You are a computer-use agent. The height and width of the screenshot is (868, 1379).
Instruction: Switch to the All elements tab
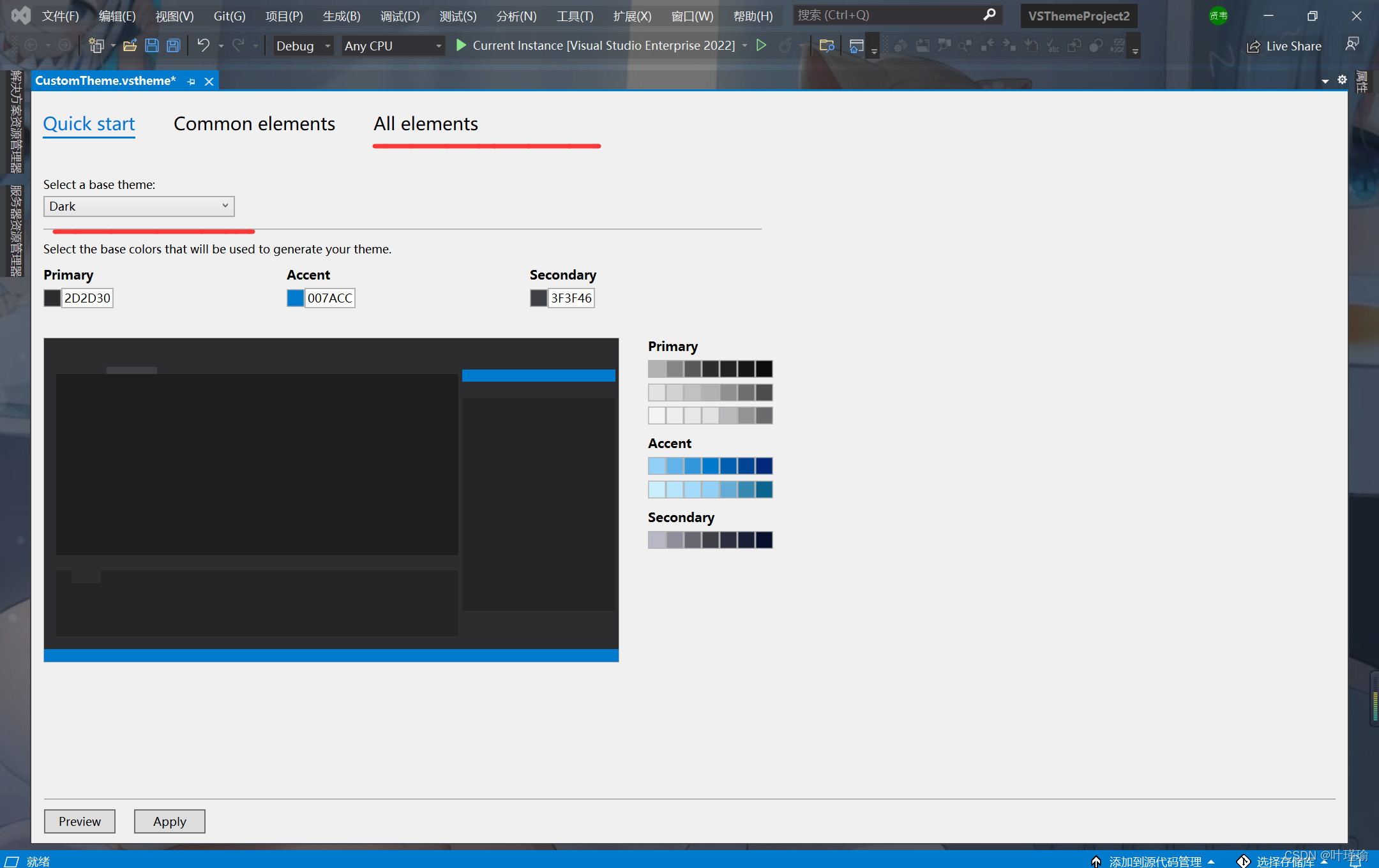[425, 124]
